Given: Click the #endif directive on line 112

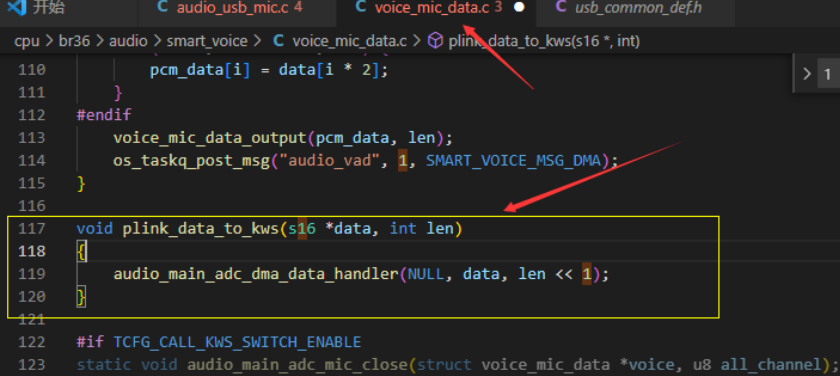Looking at the screenshot, I should [104, 115].
